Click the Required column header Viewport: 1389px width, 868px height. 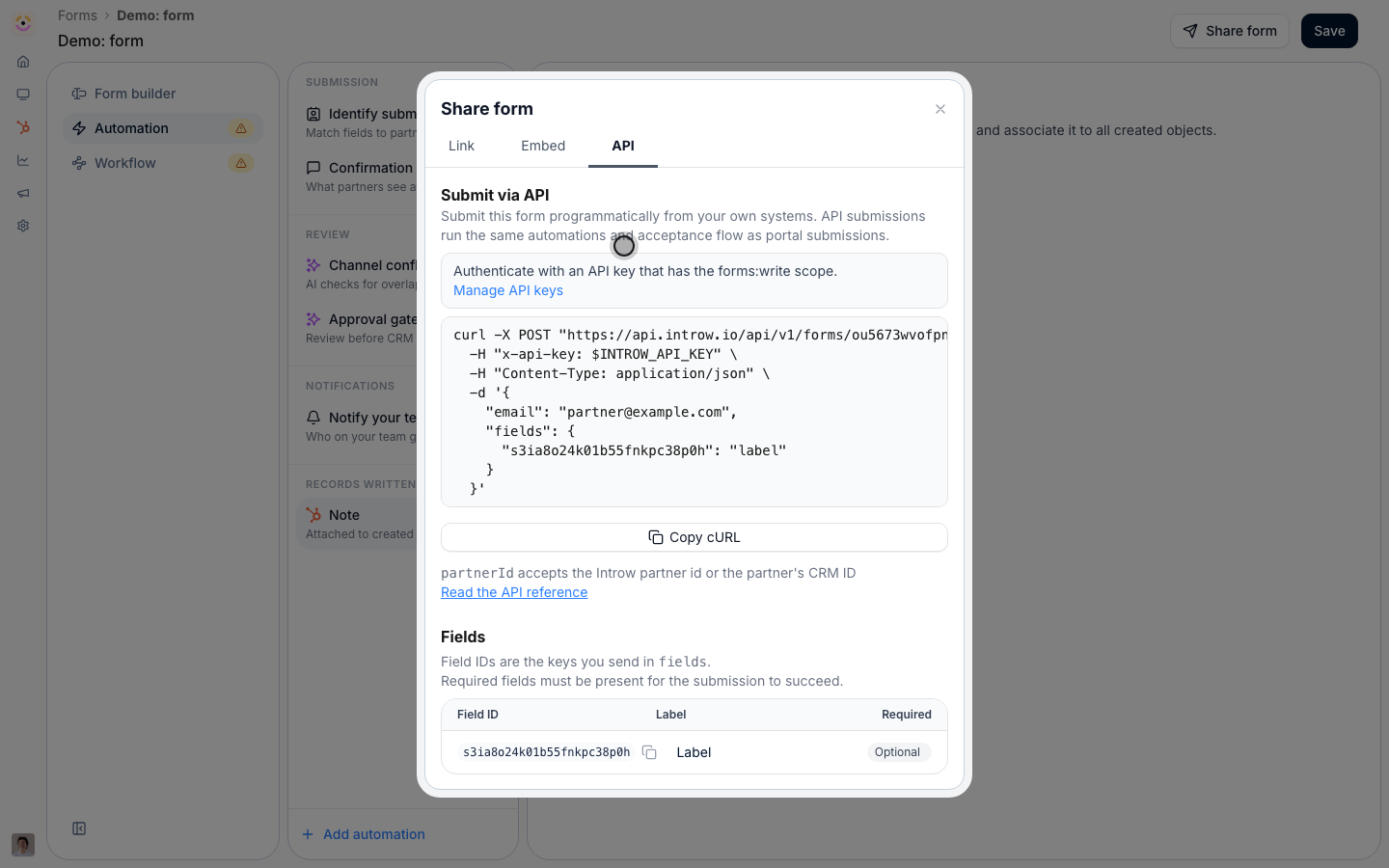(x=907, y=715)
